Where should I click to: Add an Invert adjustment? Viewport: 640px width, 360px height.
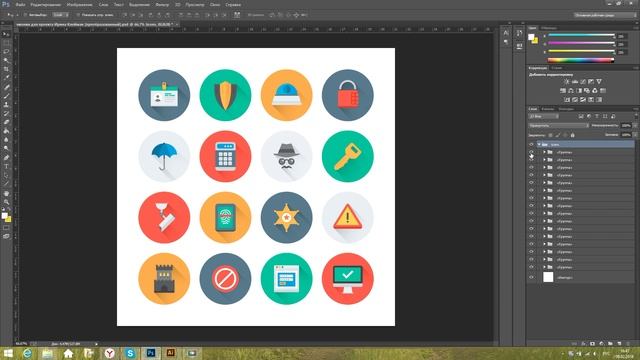point(567,100)
